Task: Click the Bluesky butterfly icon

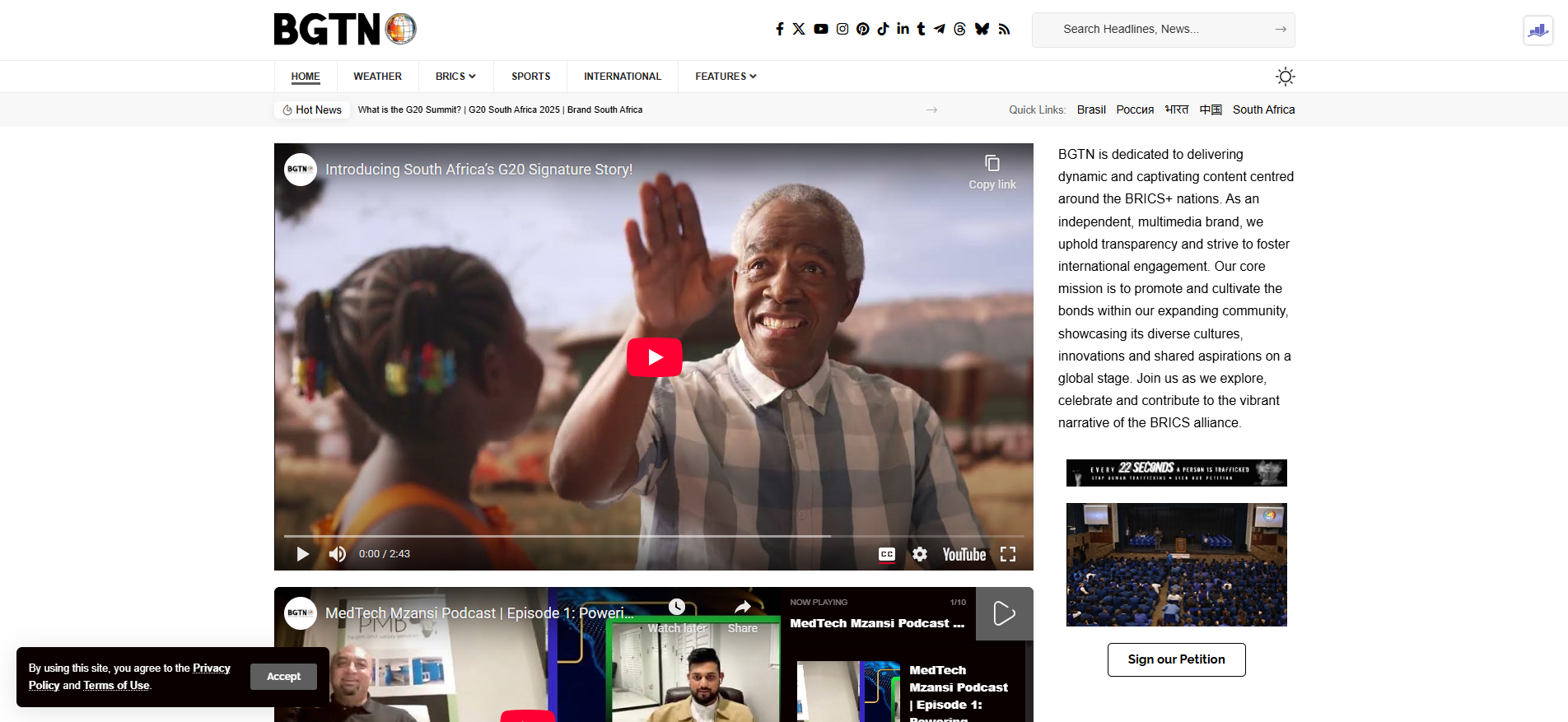Action: pos(982,29)
